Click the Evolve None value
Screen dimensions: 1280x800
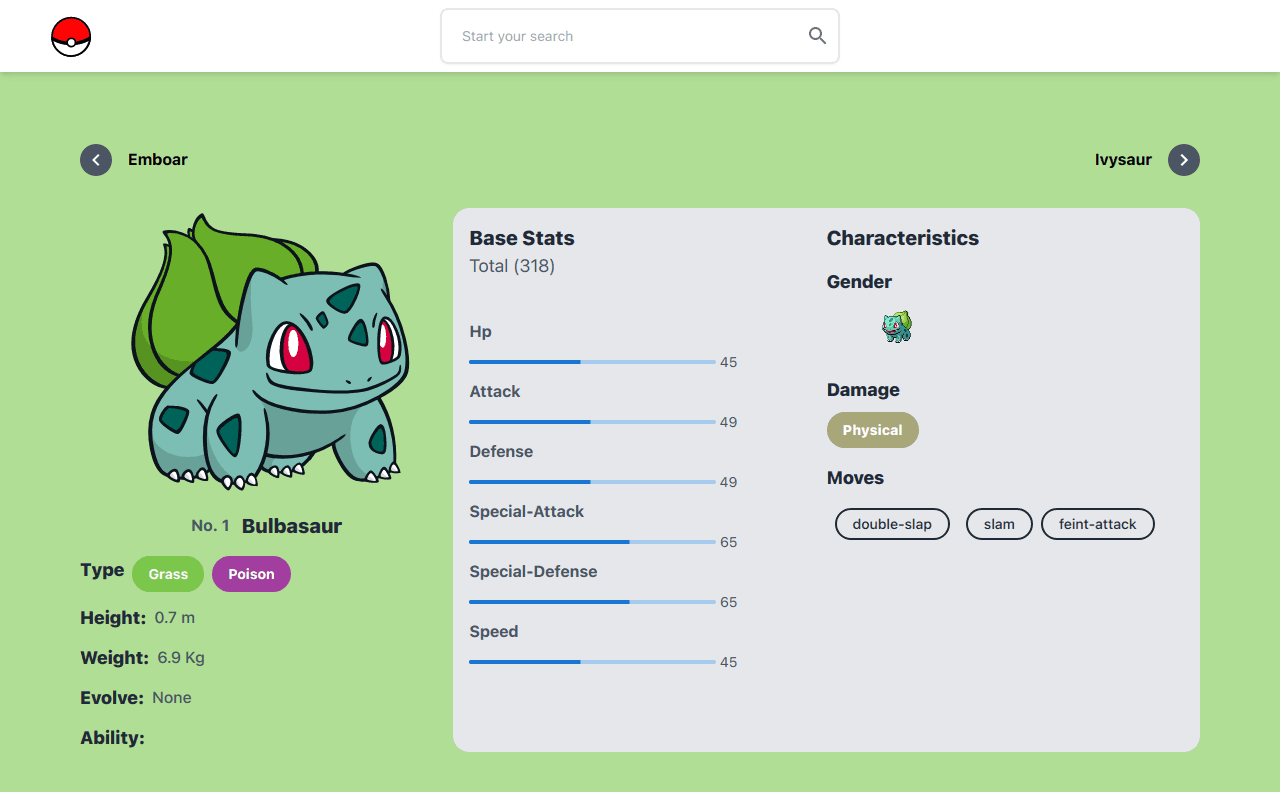coord(172,698)
